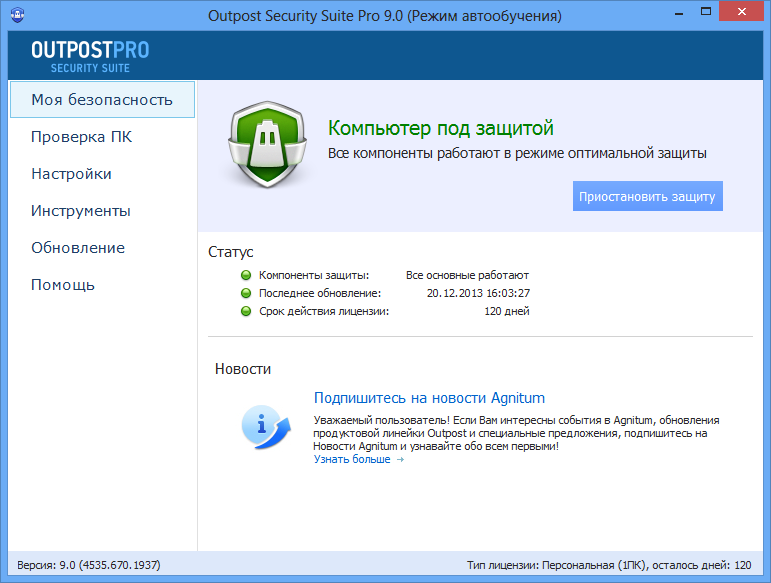Open the Обновление section
This screenshot has width=771, height=583.
pyautogui.click(x=78, y=248)
